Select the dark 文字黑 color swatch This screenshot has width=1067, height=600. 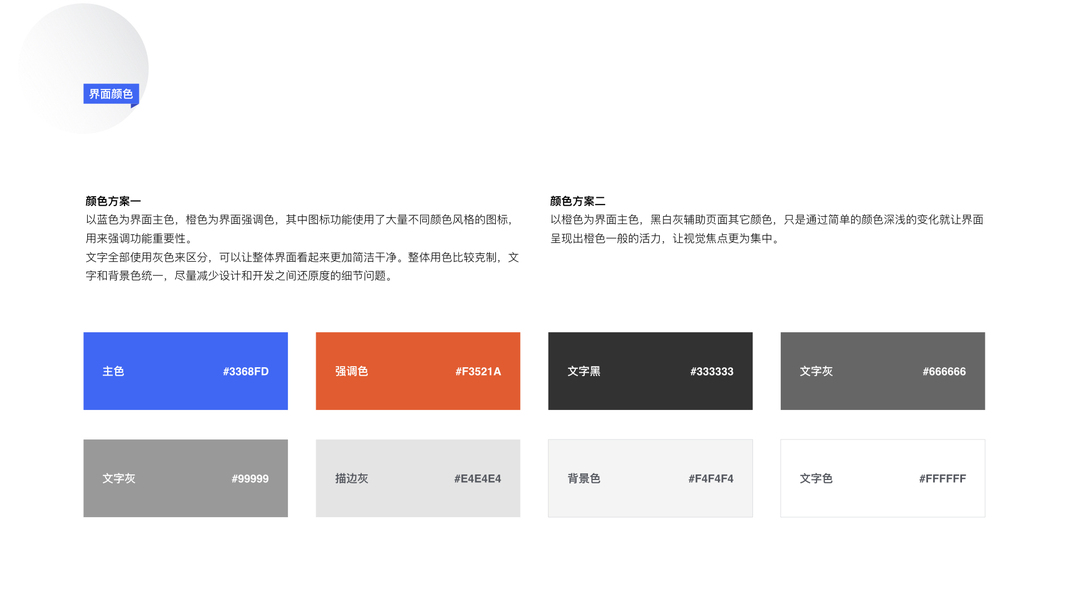point(651,371)
